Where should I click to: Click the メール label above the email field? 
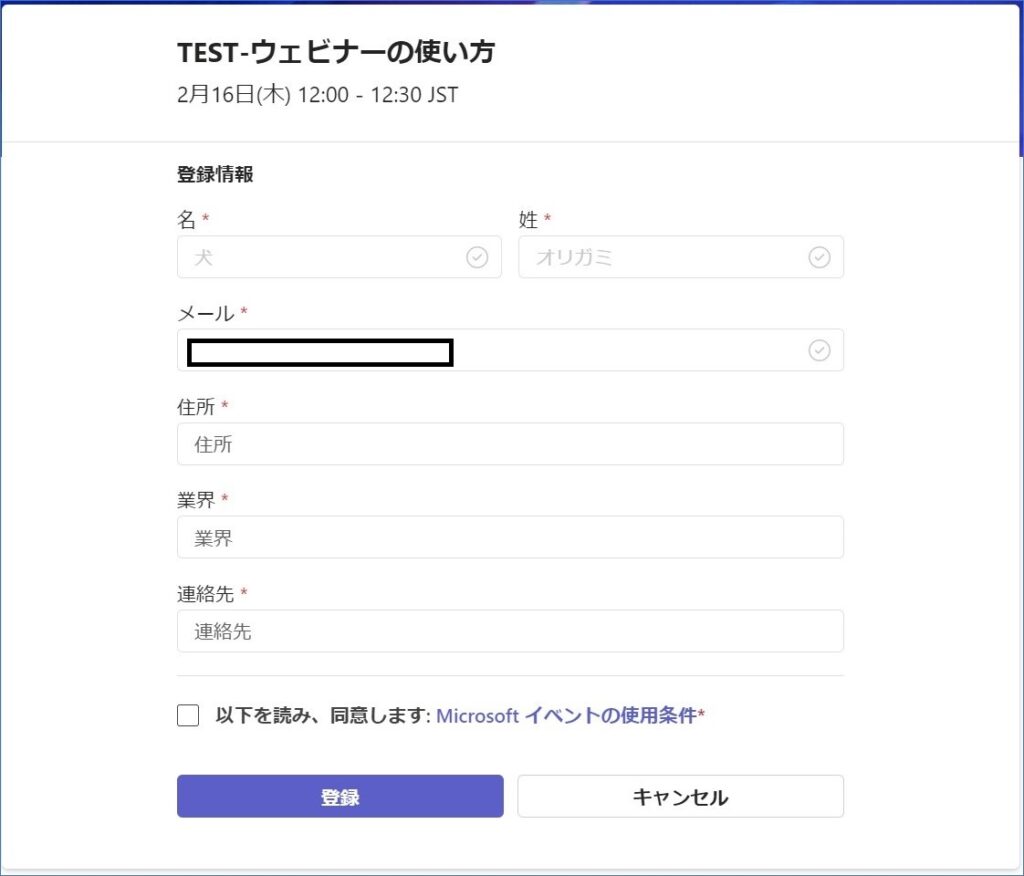(205, 313)
